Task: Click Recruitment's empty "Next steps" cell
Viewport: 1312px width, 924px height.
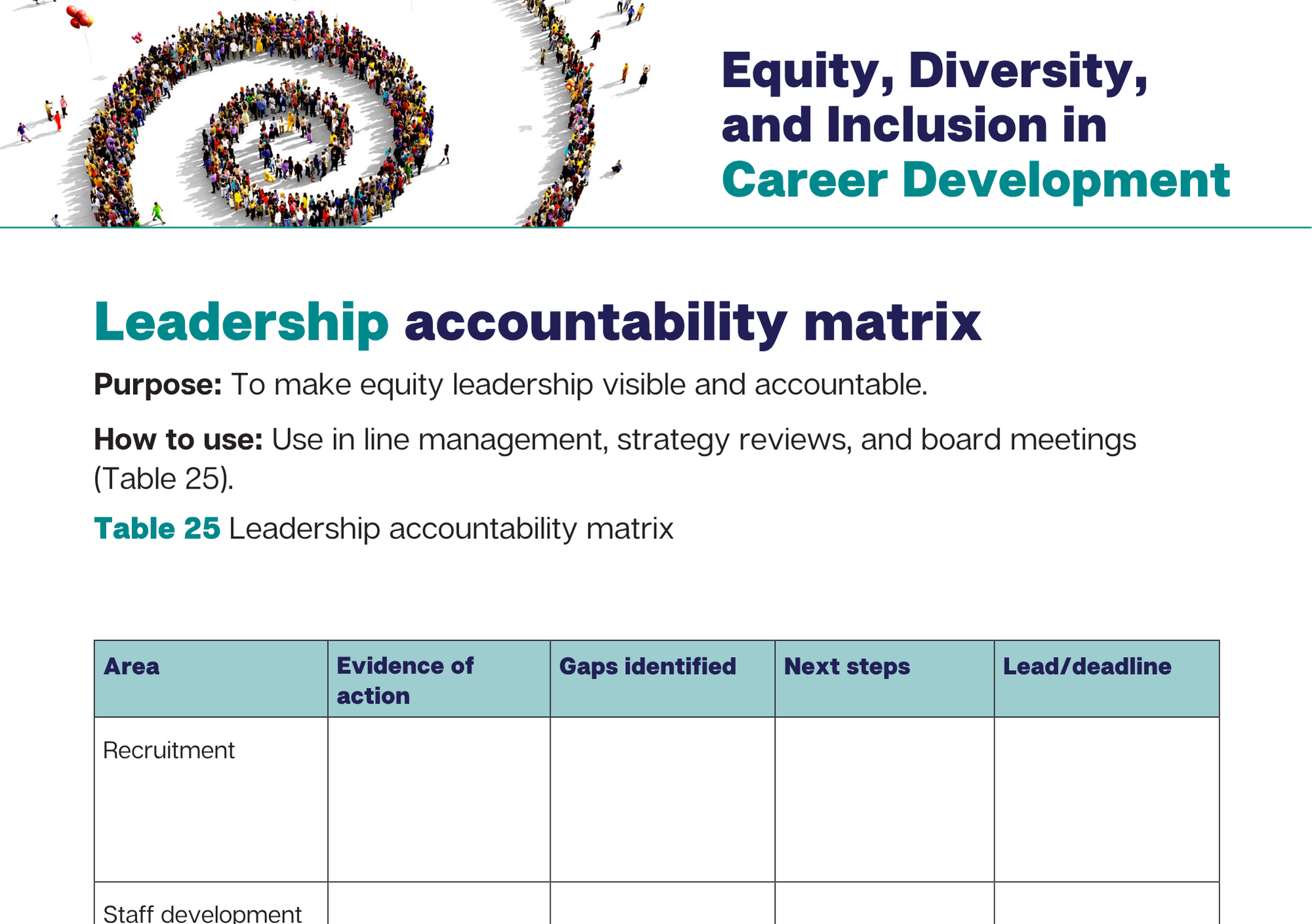Action: coord(884,799)
